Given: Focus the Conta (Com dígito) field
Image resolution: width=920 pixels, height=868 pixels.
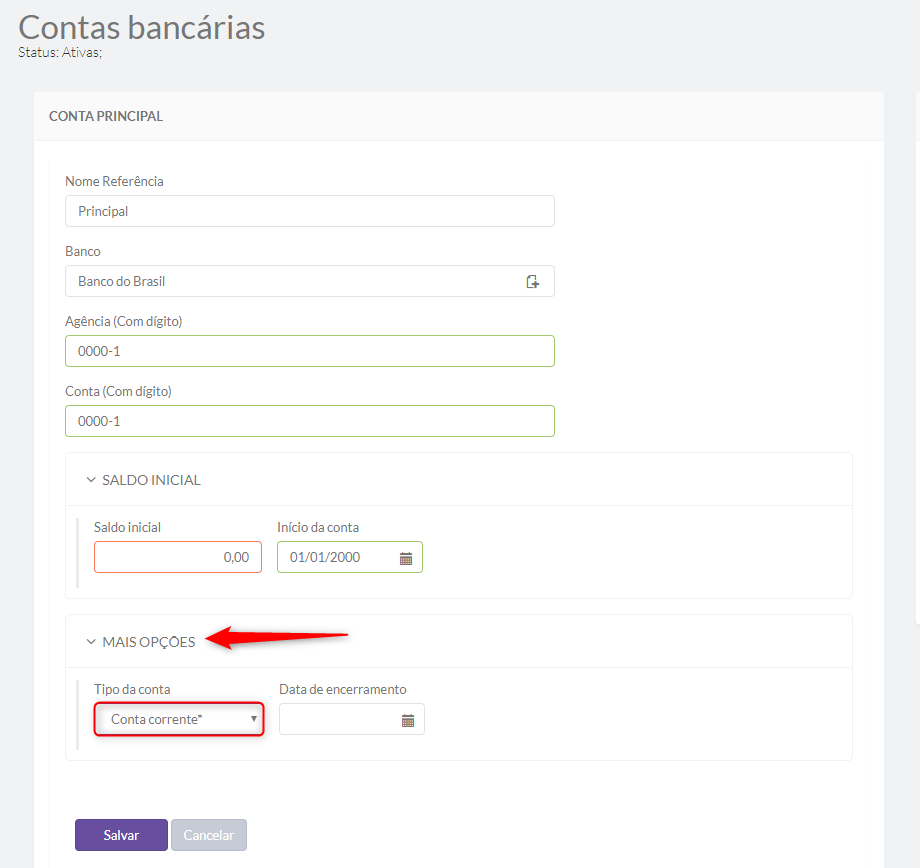Looking at the screenshot, I should point(310,421).
